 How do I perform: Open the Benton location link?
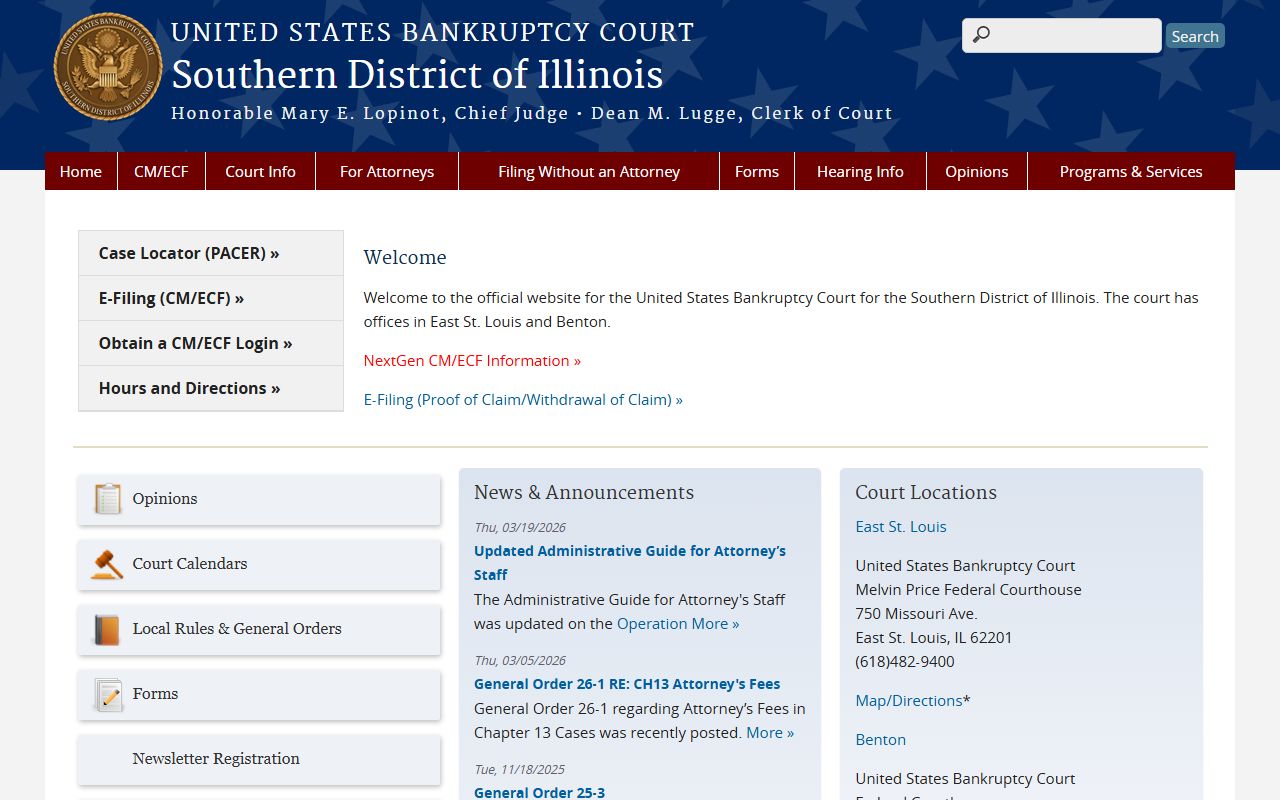click(881, 740)
